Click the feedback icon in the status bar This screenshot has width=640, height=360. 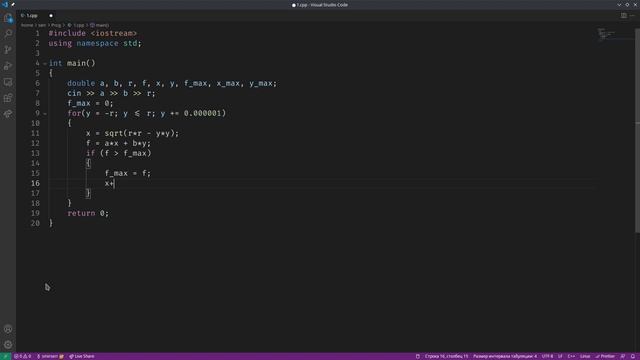623,356
